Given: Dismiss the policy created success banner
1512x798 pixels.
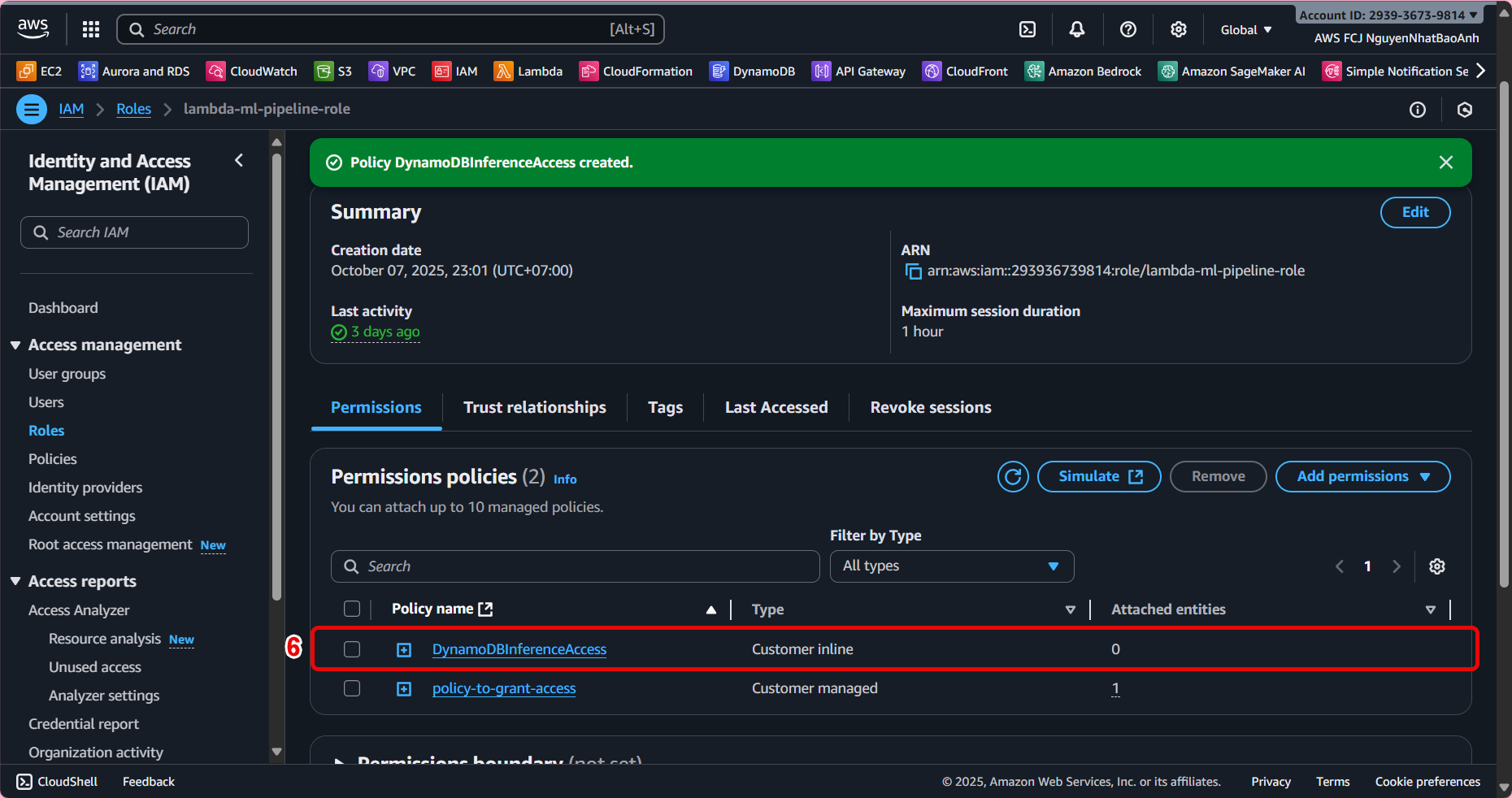Looking at the screenshot, I should click(x=1446, y=163).
